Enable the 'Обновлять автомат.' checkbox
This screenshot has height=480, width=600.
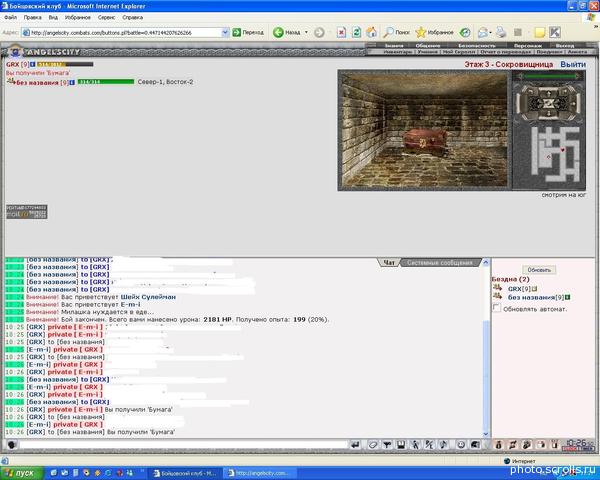497,308
